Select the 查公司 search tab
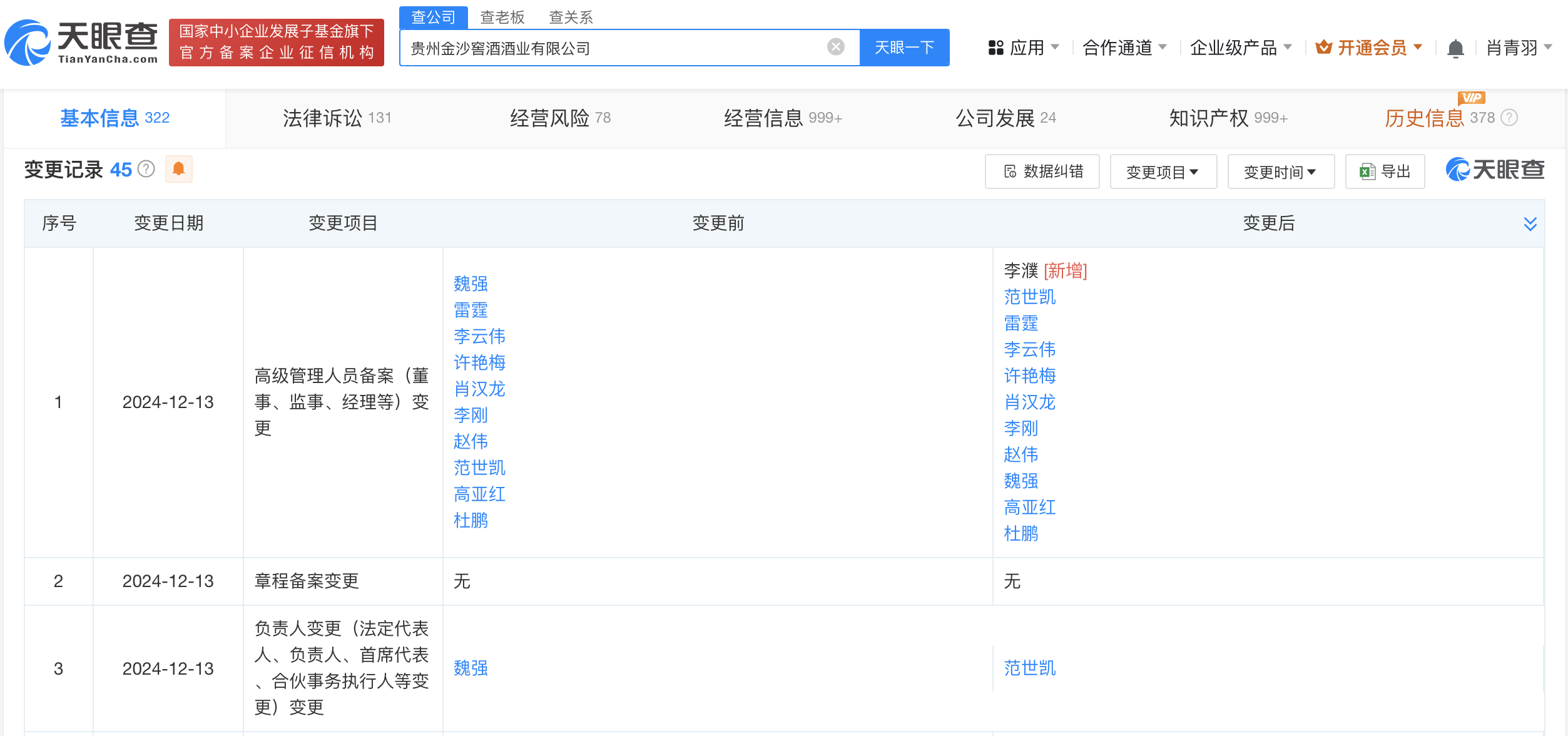Image resolution: width=1568 pixels, height=736 pixels. (433, 17)
